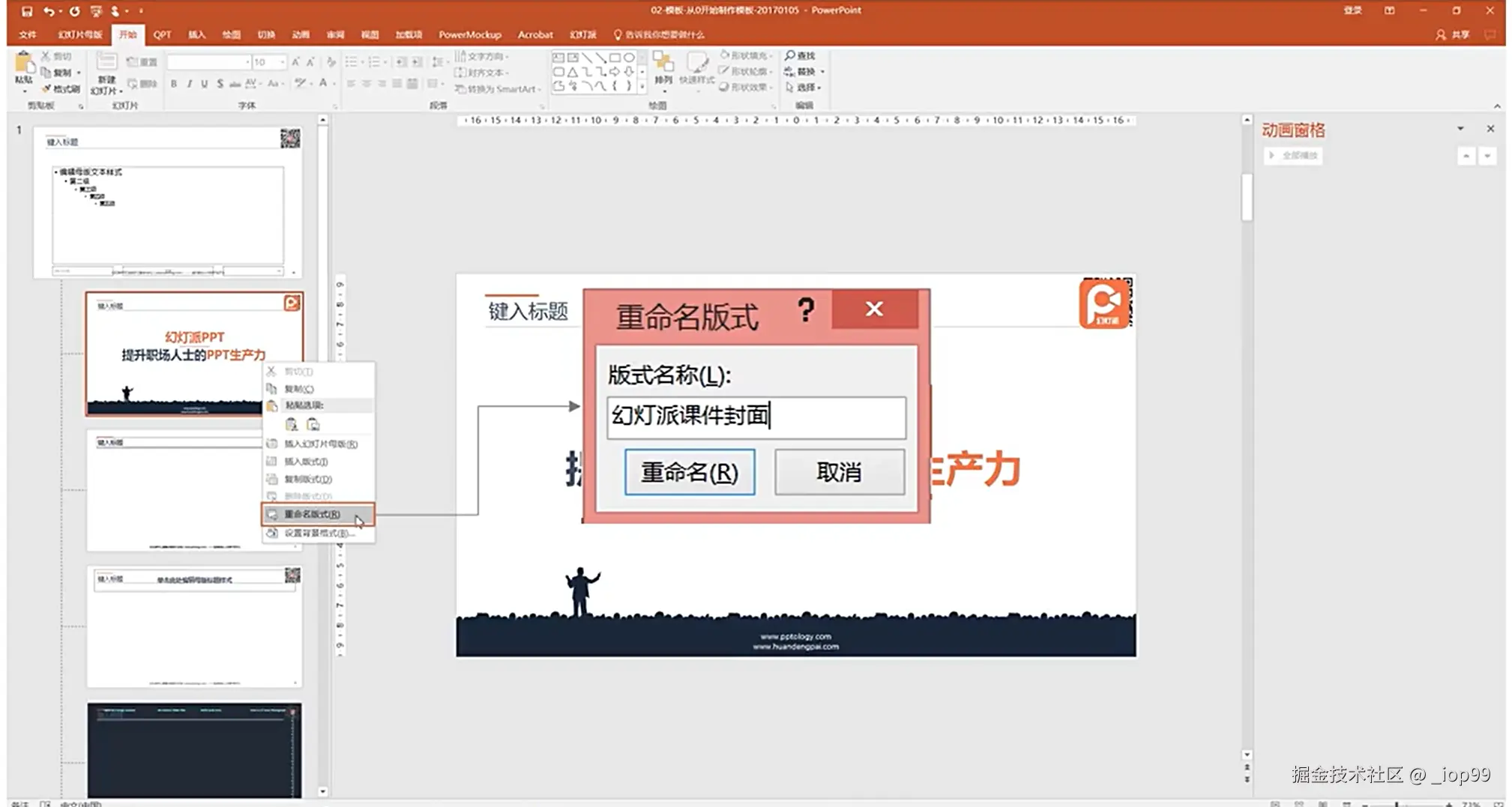The width and height of the screenshot is (1512, 807).
Task: Open the Shape Outline dropdown
Action: click(x=745, y=71)
